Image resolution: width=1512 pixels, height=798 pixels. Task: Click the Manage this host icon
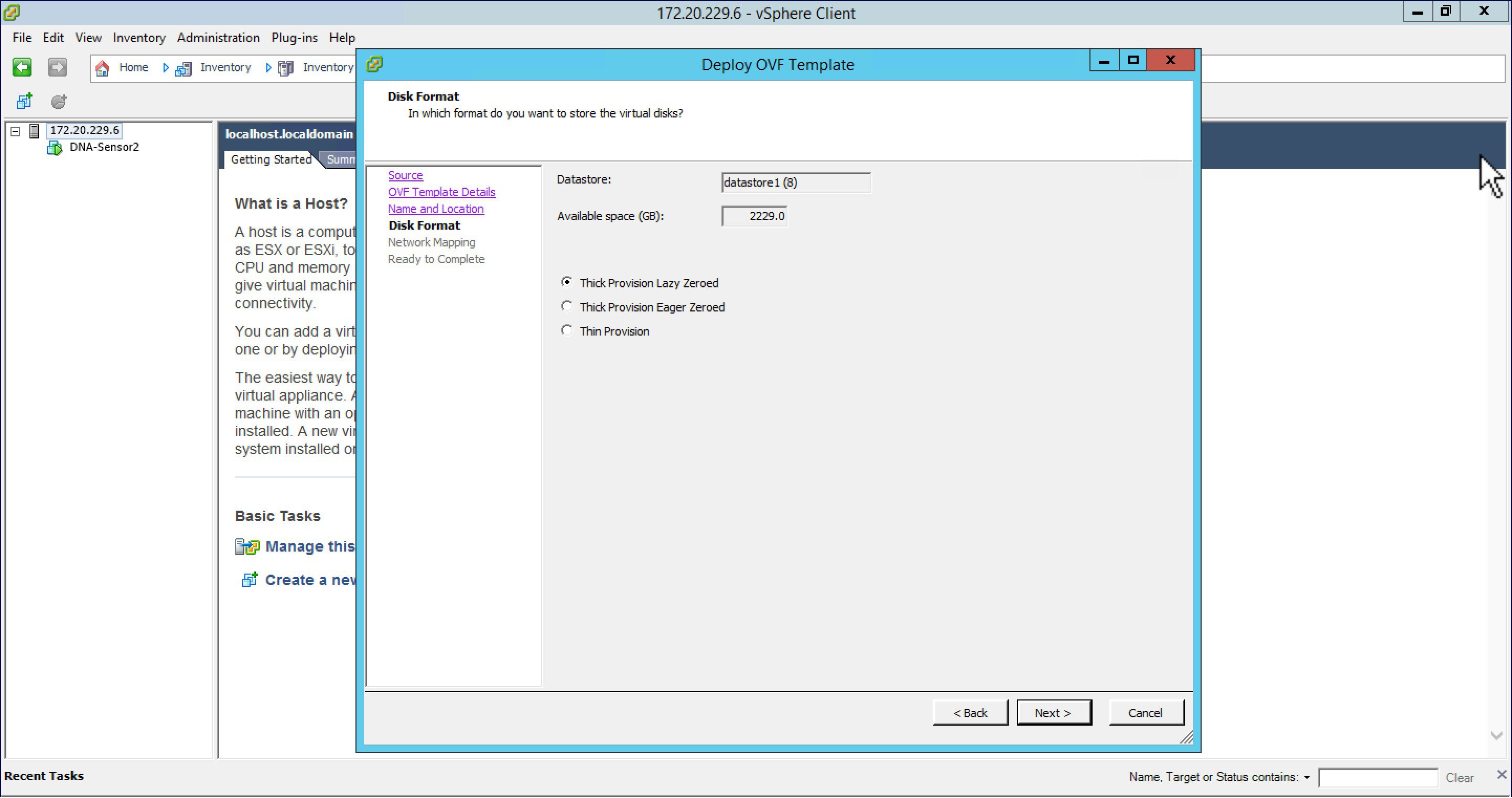click(246, 545)
